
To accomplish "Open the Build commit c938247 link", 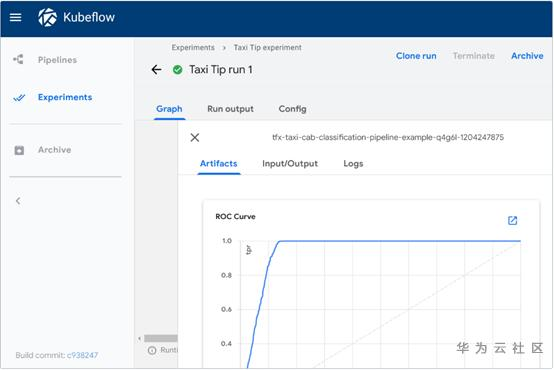I will (x=82, y=355).
